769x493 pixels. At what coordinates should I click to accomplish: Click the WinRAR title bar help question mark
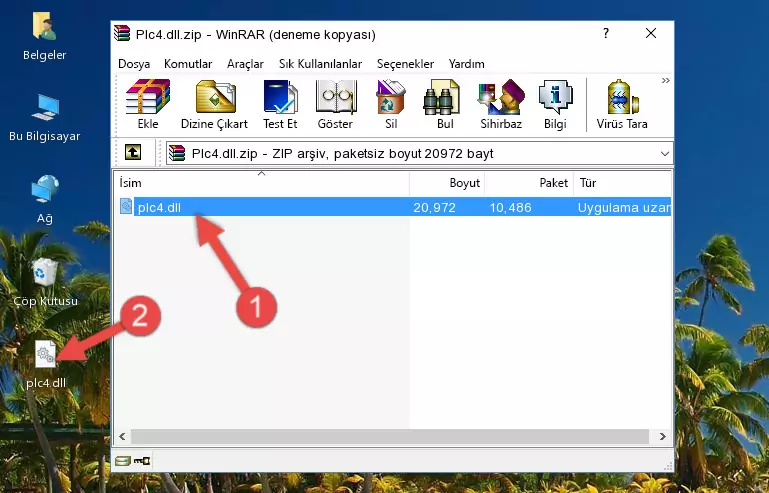606,33
